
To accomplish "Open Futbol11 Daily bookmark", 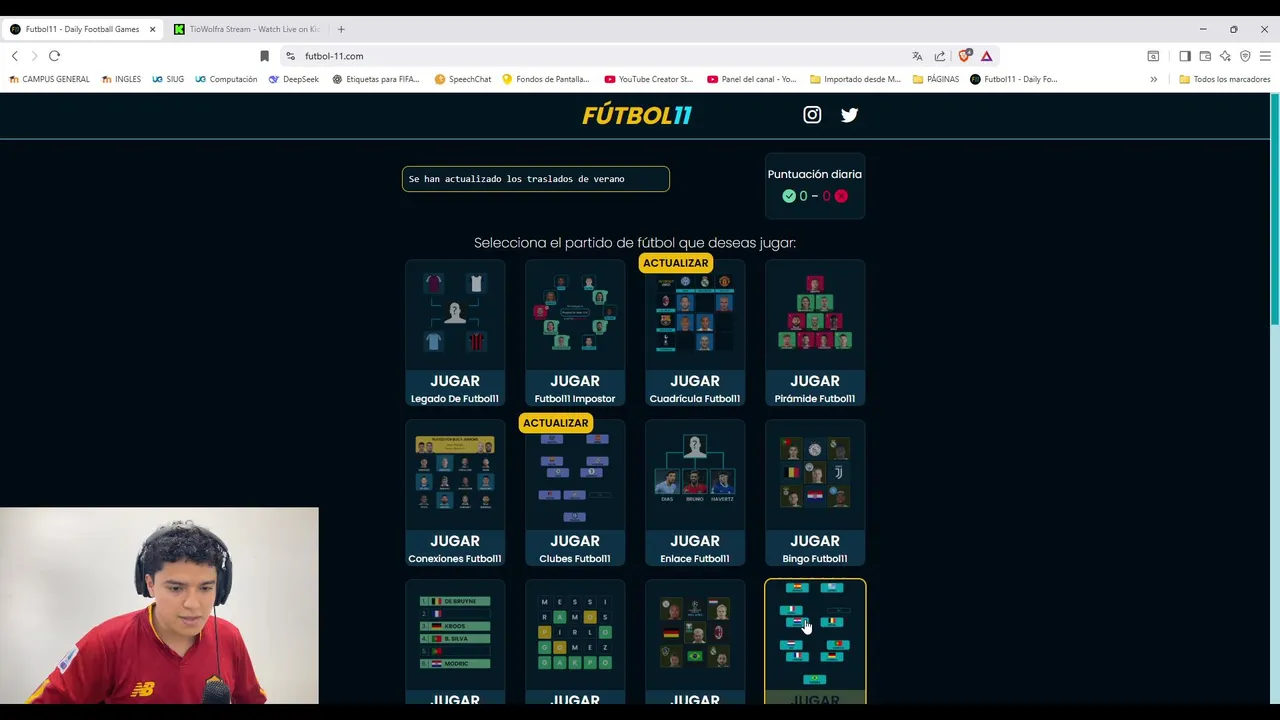I will [1014, 79].
